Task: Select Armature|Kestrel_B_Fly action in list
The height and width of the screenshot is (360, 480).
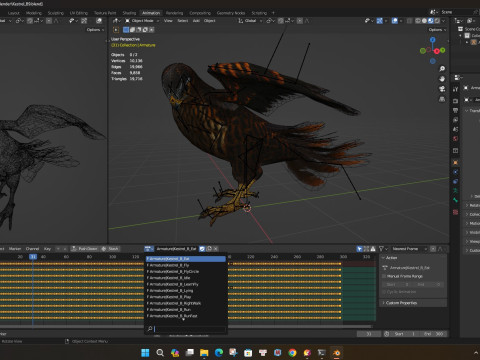Action: 186,265
